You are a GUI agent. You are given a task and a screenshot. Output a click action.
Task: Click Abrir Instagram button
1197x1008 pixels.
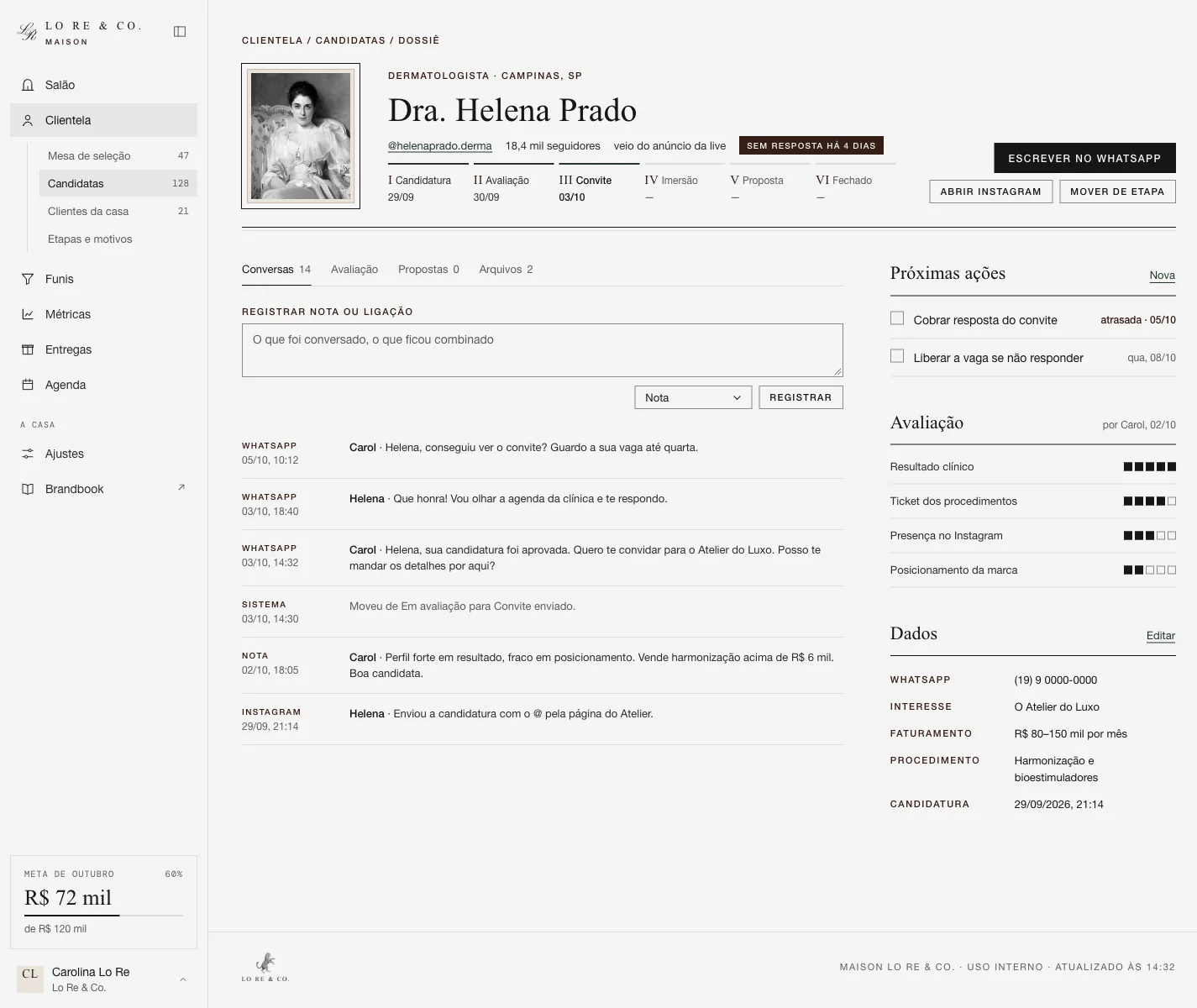pyautogui.click(x=990, y=192)
